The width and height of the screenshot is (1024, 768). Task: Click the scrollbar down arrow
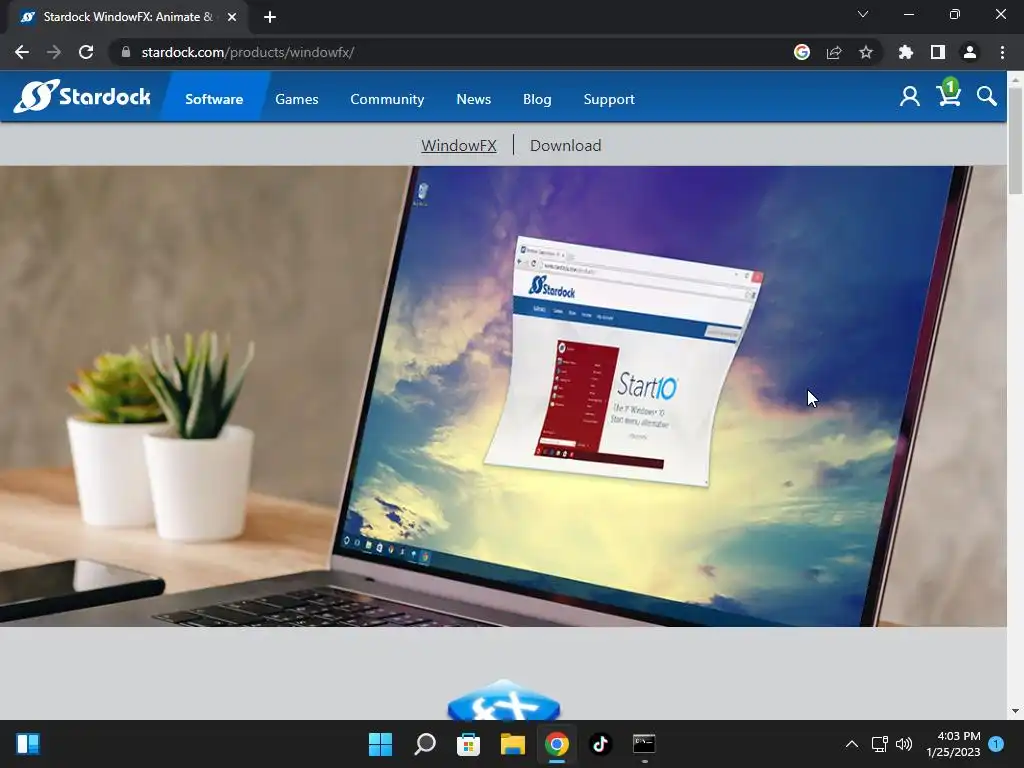point(1015,711)
